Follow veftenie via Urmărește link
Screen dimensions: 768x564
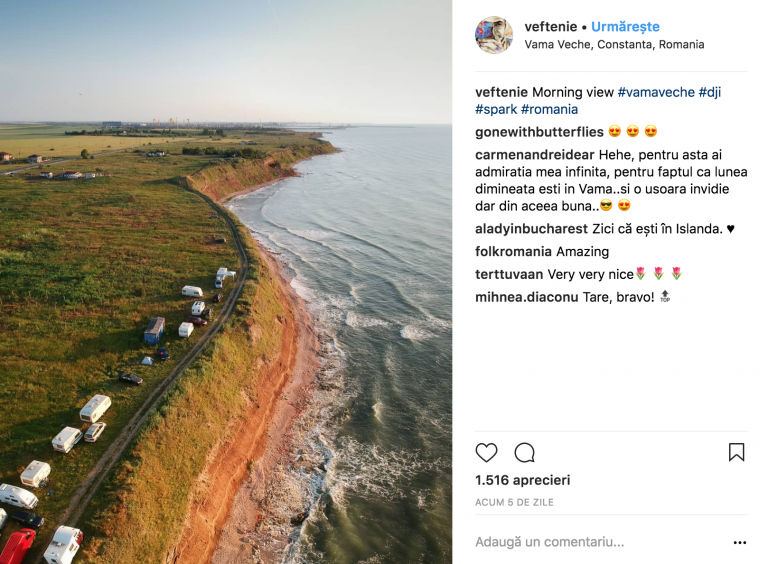(x=625, y=26)
